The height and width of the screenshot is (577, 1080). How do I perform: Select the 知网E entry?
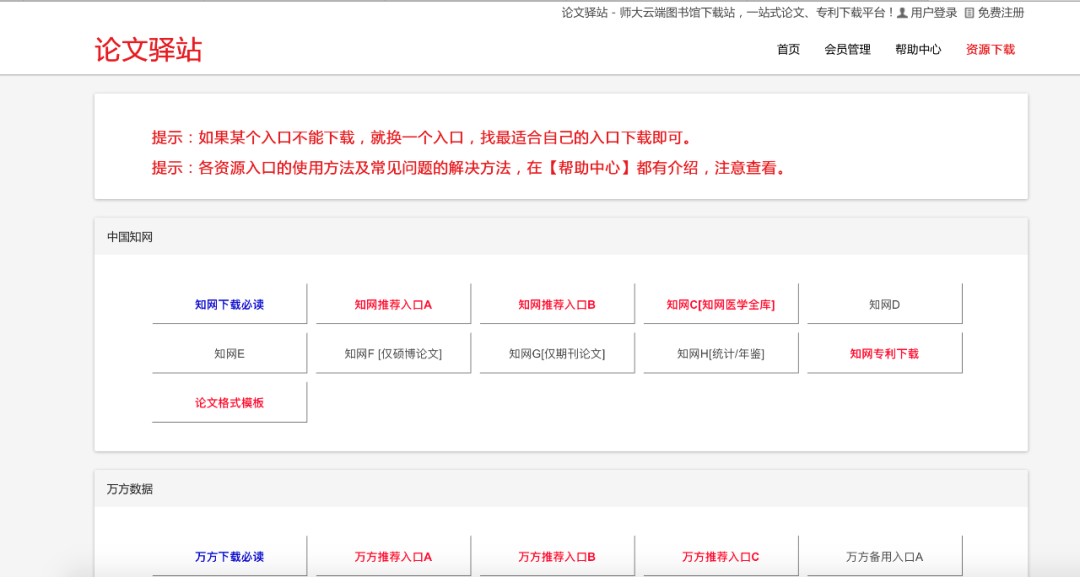(x=229, y=353)
